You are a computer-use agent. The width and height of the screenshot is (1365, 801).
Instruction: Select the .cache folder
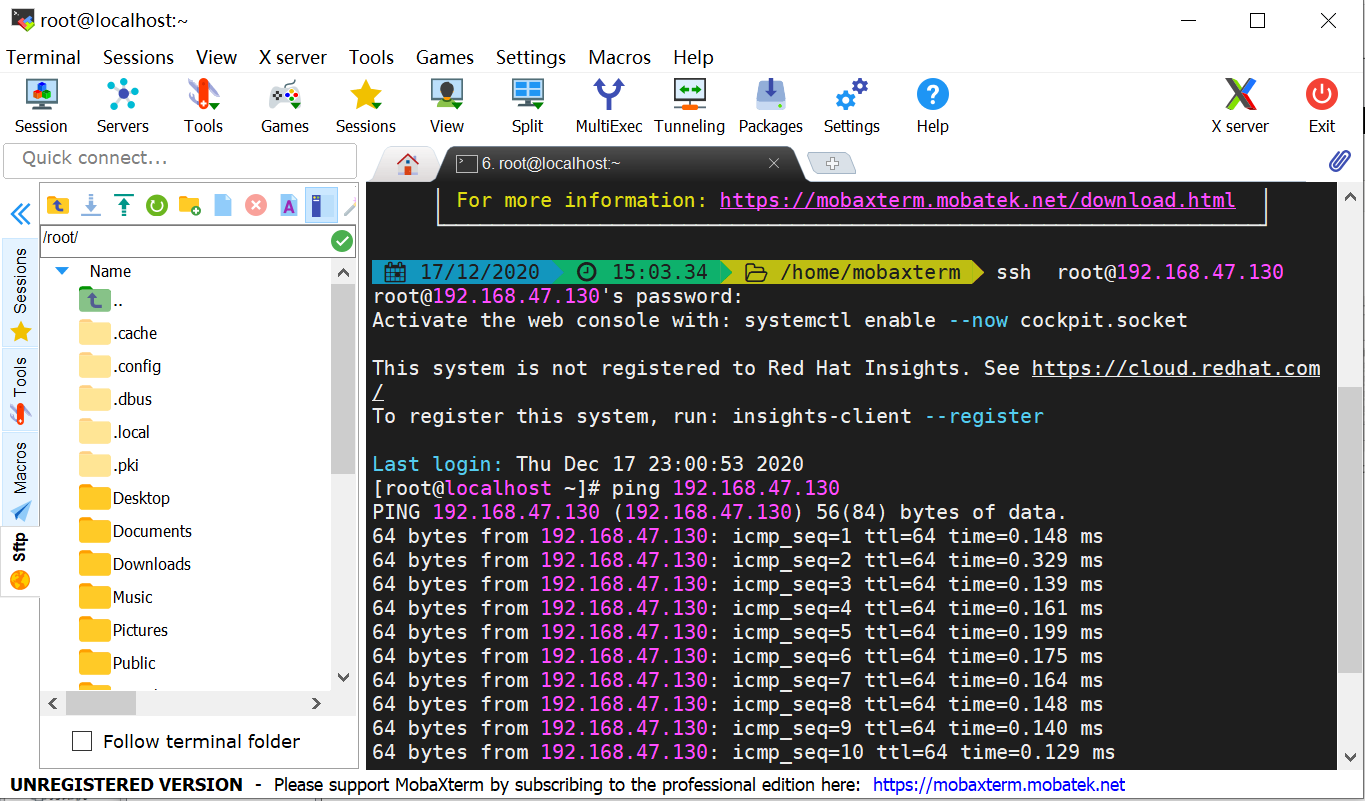coord(118,333)
